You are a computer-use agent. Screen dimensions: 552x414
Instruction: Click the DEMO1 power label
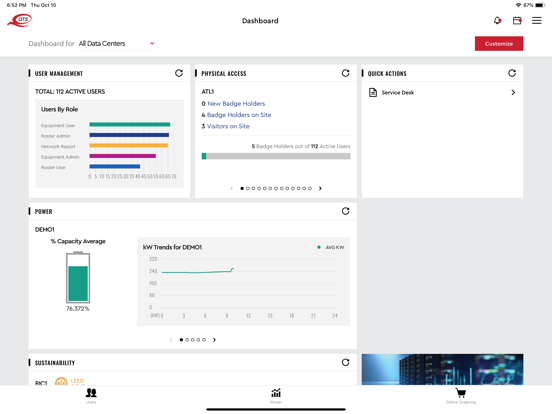(45, 230)
